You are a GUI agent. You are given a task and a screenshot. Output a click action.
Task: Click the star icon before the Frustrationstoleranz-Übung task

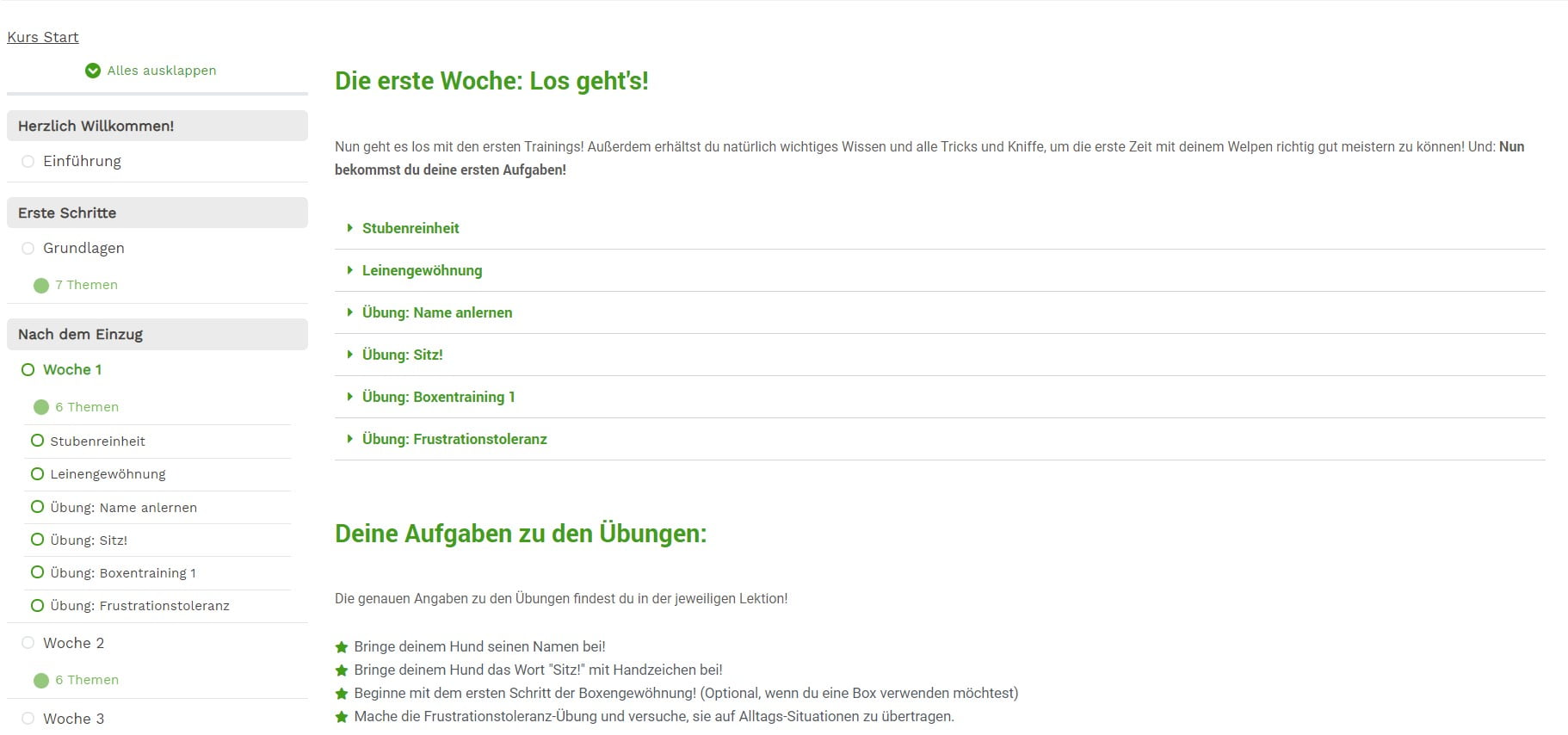pos(342,717)
